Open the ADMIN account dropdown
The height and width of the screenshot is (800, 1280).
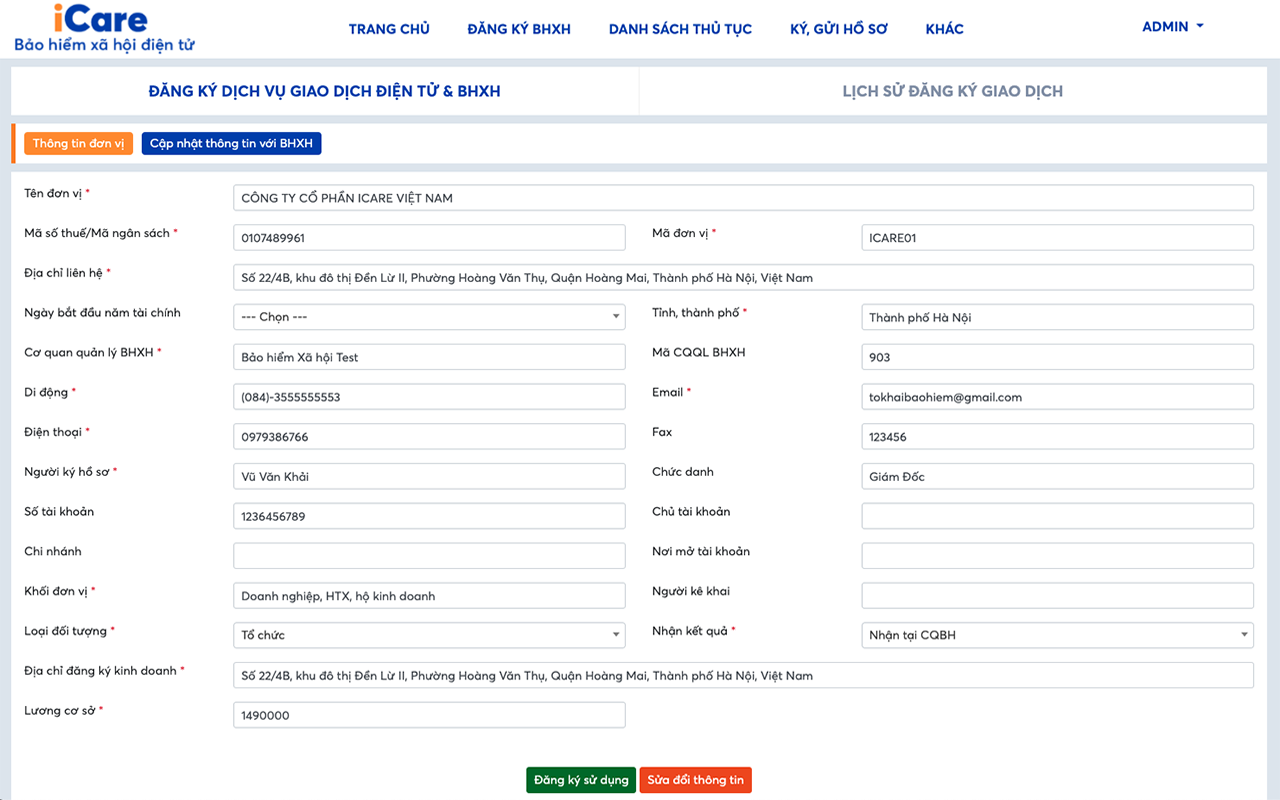pyautogui.click(x=1172, y=27)
